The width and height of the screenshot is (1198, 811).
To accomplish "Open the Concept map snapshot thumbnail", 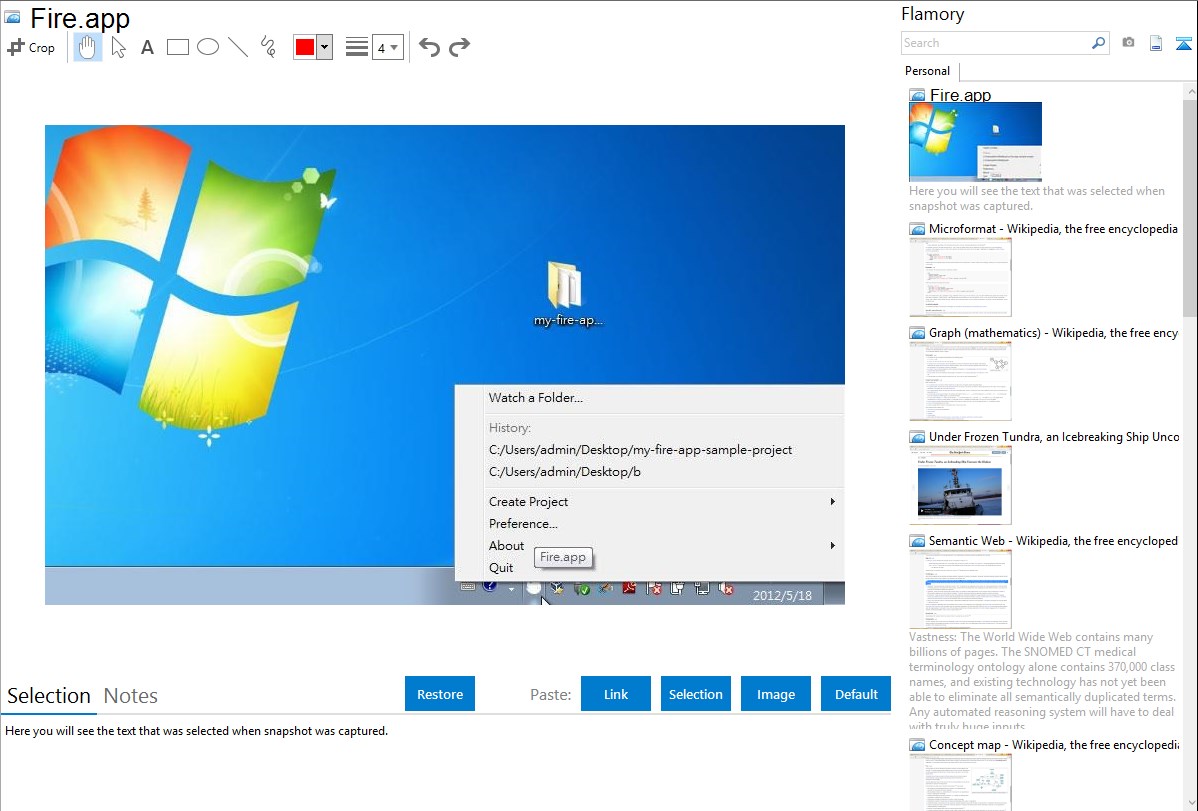I will click(960, 781).
